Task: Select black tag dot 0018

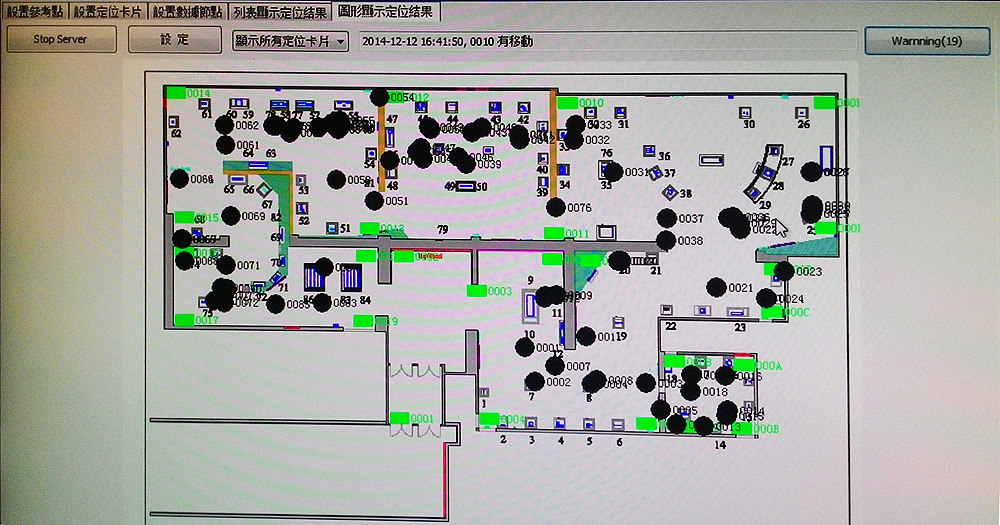Action: tap(691, 392)
